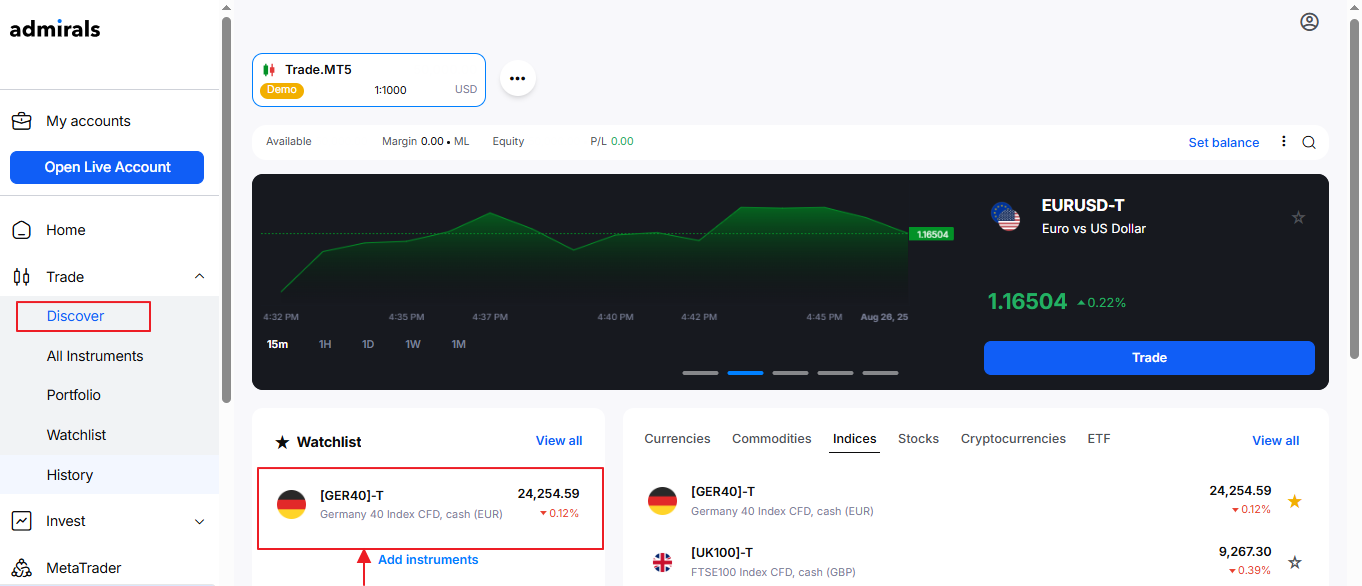Click the Home sidebar label

66,230
